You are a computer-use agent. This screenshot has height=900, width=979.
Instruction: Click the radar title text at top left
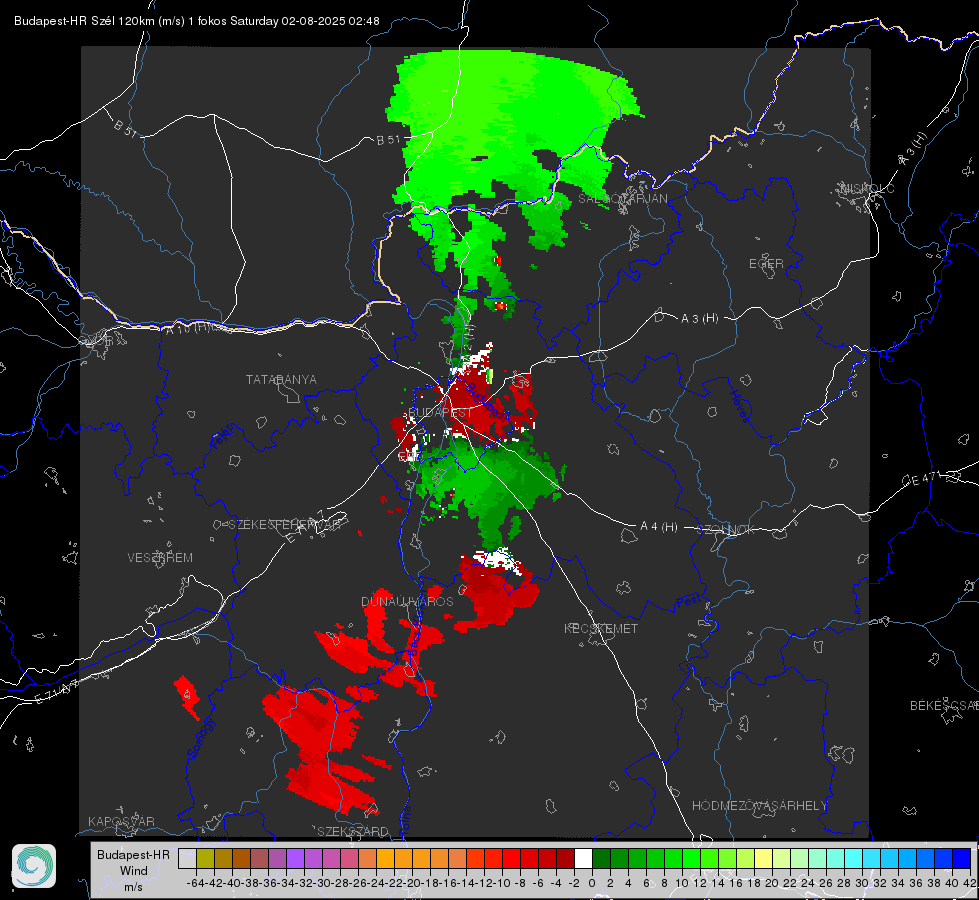[197, 21]
